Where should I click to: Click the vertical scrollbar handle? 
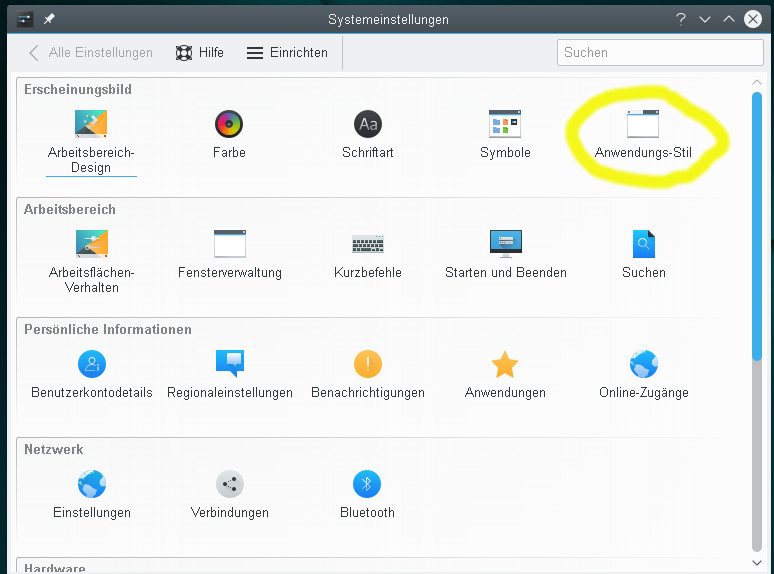[757, 226]
